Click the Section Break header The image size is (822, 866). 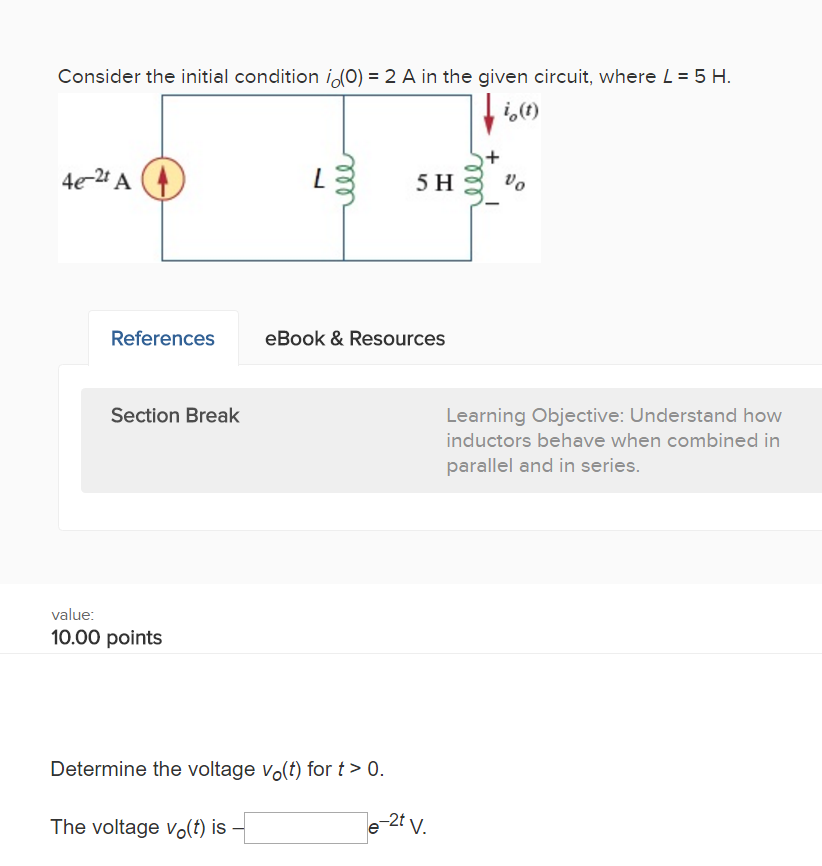[175, 415]
